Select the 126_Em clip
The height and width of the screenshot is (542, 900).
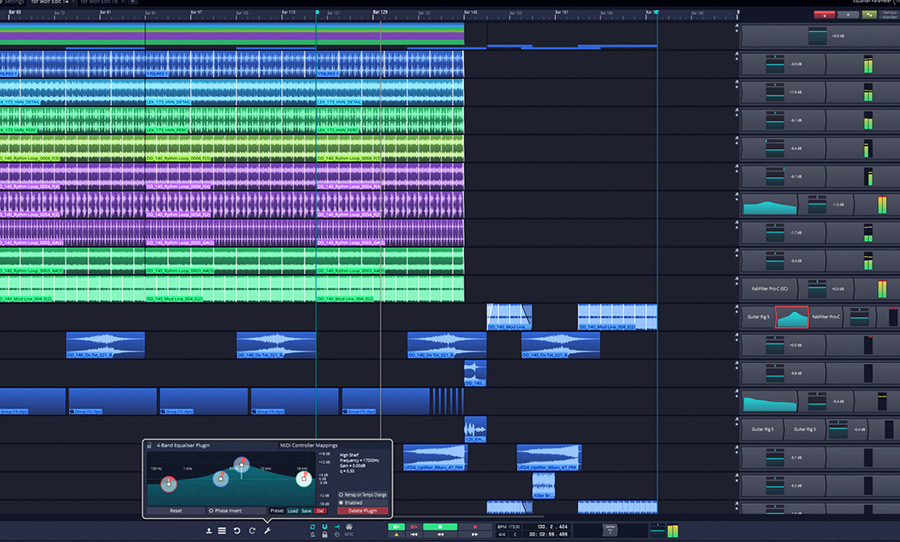click(475, 429)
